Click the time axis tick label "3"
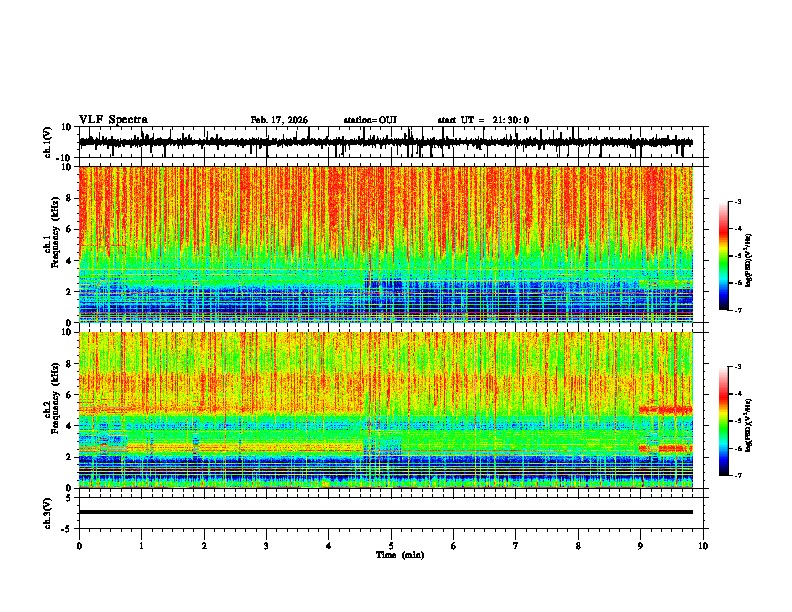 (x=266, y=546)
